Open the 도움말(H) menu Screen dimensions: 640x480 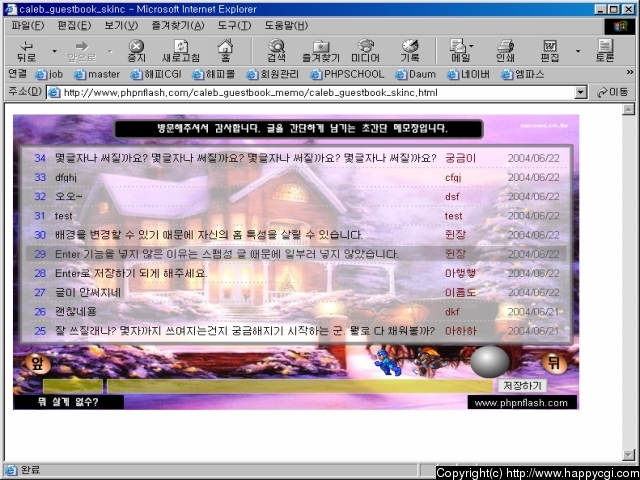286,26
